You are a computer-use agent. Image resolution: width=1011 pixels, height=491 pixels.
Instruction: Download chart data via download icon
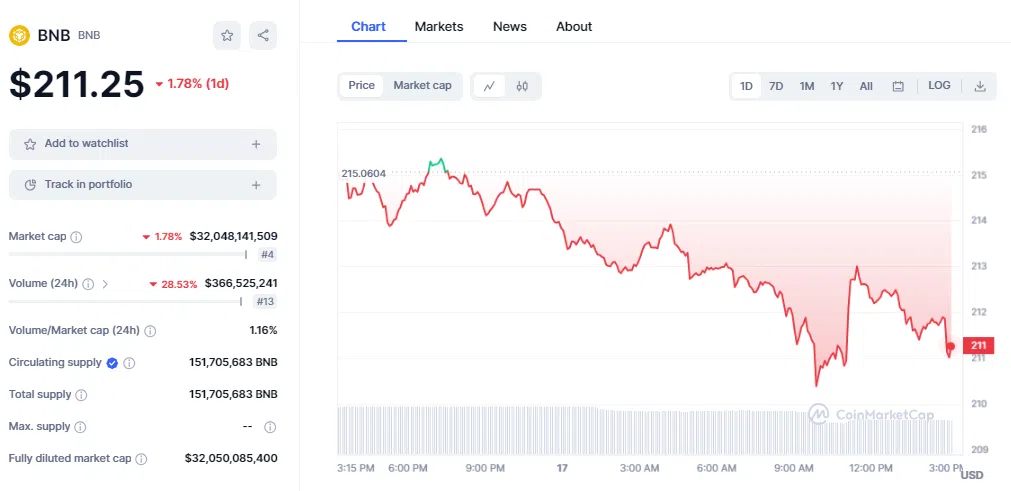(980, 86)
